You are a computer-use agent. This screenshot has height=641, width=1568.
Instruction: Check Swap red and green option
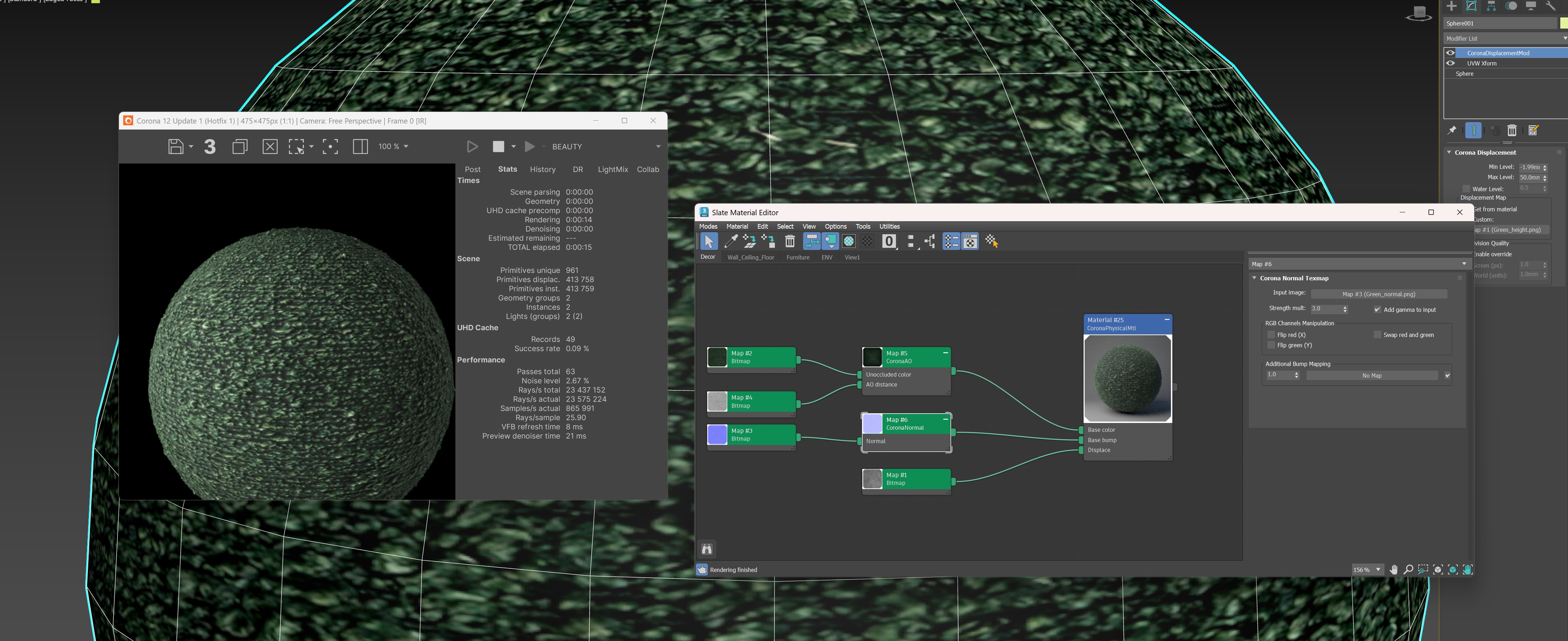pyautogui.click(x=1377, y=334)
